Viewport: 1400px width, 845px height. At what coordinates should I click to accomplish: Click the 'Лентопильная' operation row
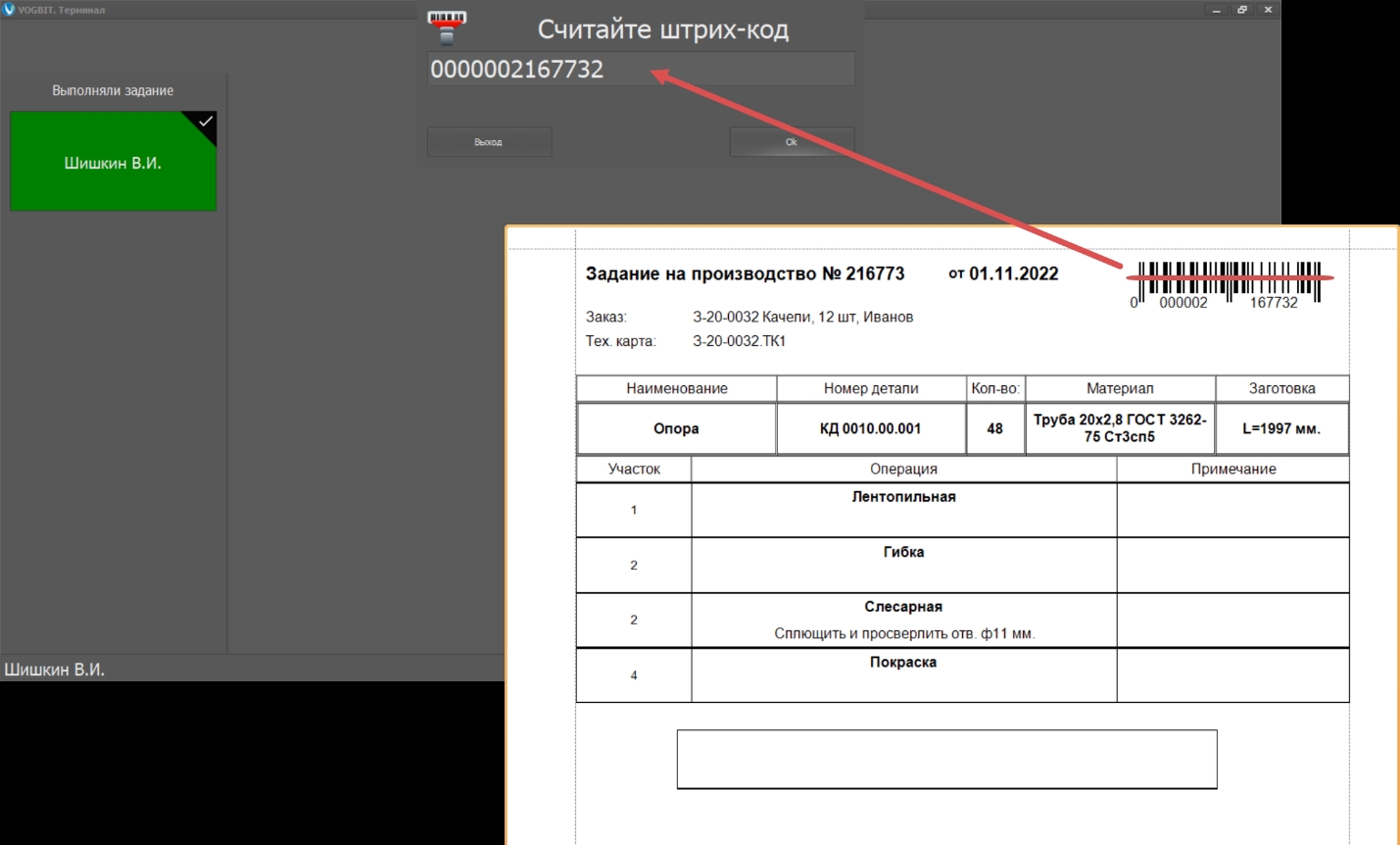[x=962, y=510]
